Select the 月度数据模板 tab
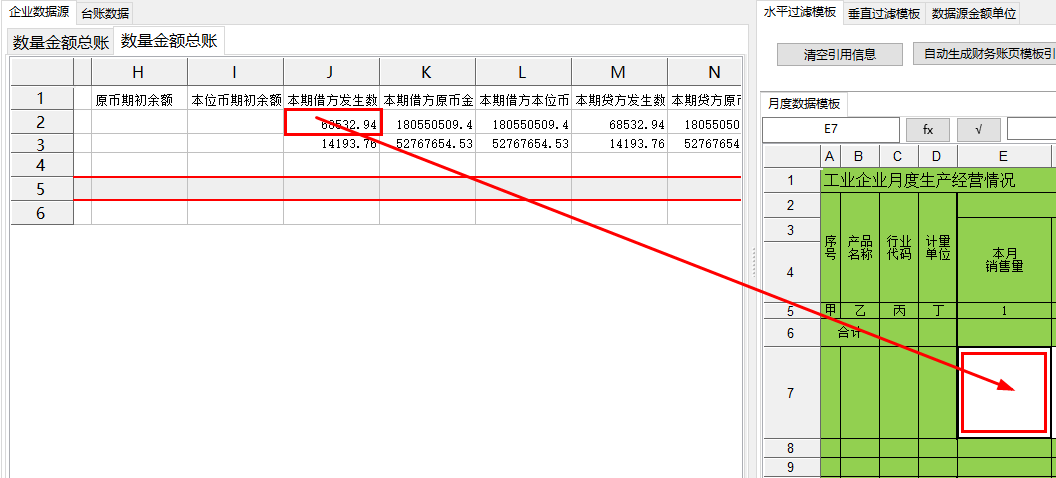Screen dimensions: 1056x478 pyautogui.click(x=804, y=104)
